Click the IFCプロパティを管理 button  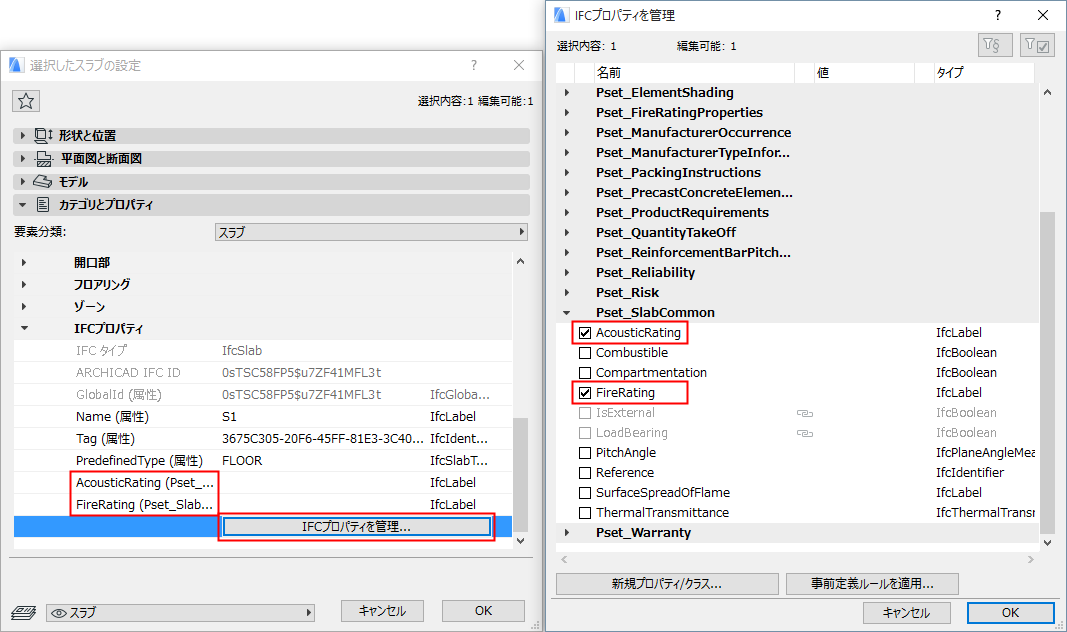[355, 526]
